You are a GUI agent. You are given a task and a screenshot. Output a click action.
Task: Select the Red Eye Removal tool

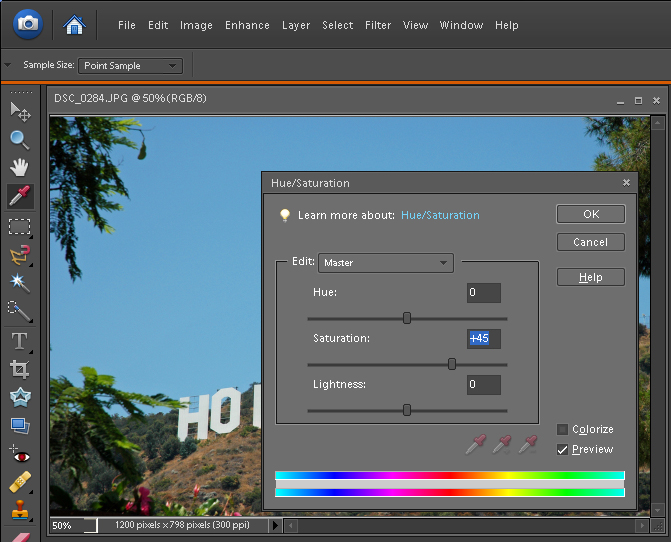19,455
